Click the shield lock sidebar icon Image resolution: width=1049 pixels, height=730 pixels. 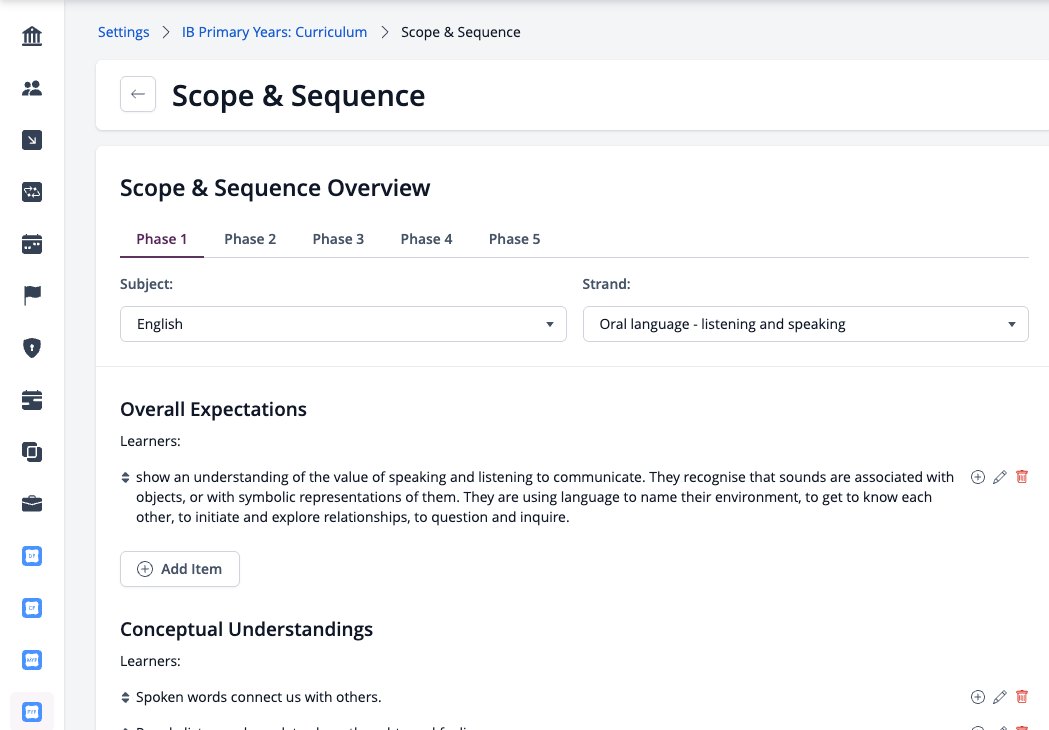(31, 348)
